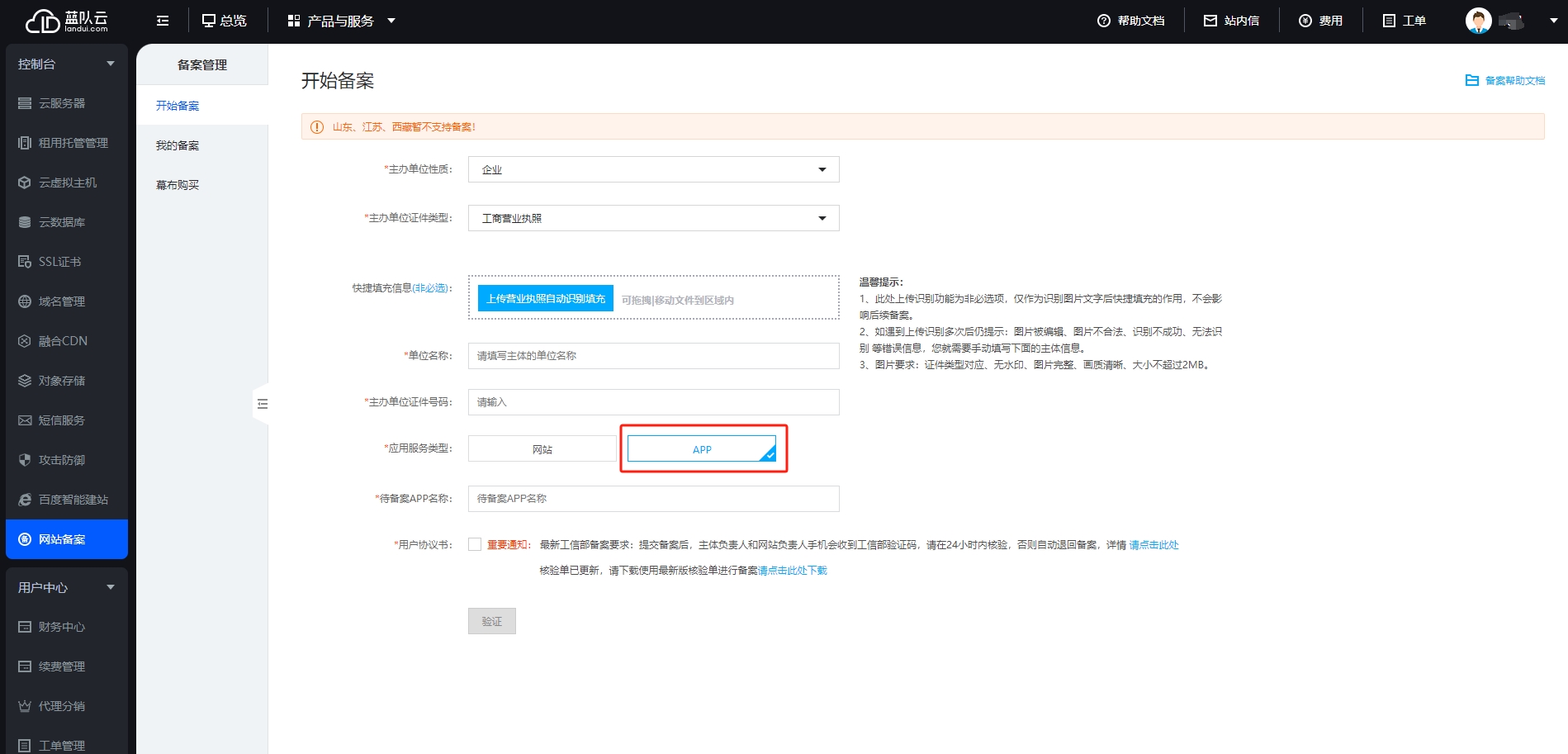The width and height of the screenshot is (1568, 754).
Task: Select APP as application service type
Action: point(702,449)
